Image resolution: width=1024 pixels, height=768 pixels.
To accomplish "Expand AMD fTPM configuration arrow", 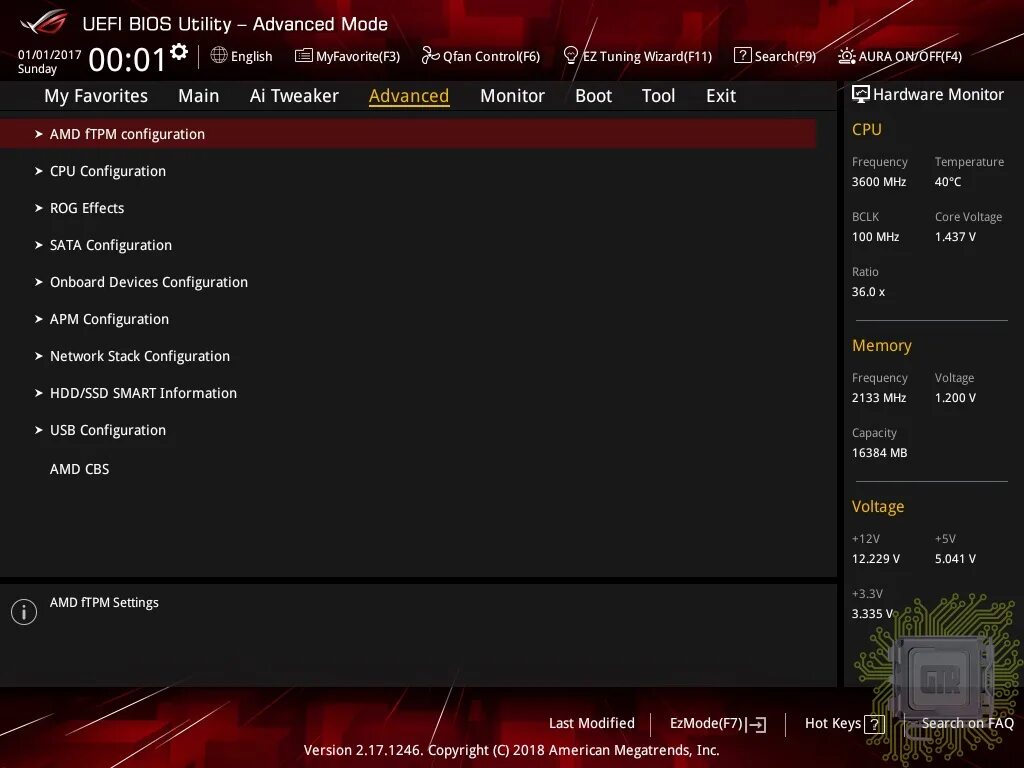I will 39,134.
